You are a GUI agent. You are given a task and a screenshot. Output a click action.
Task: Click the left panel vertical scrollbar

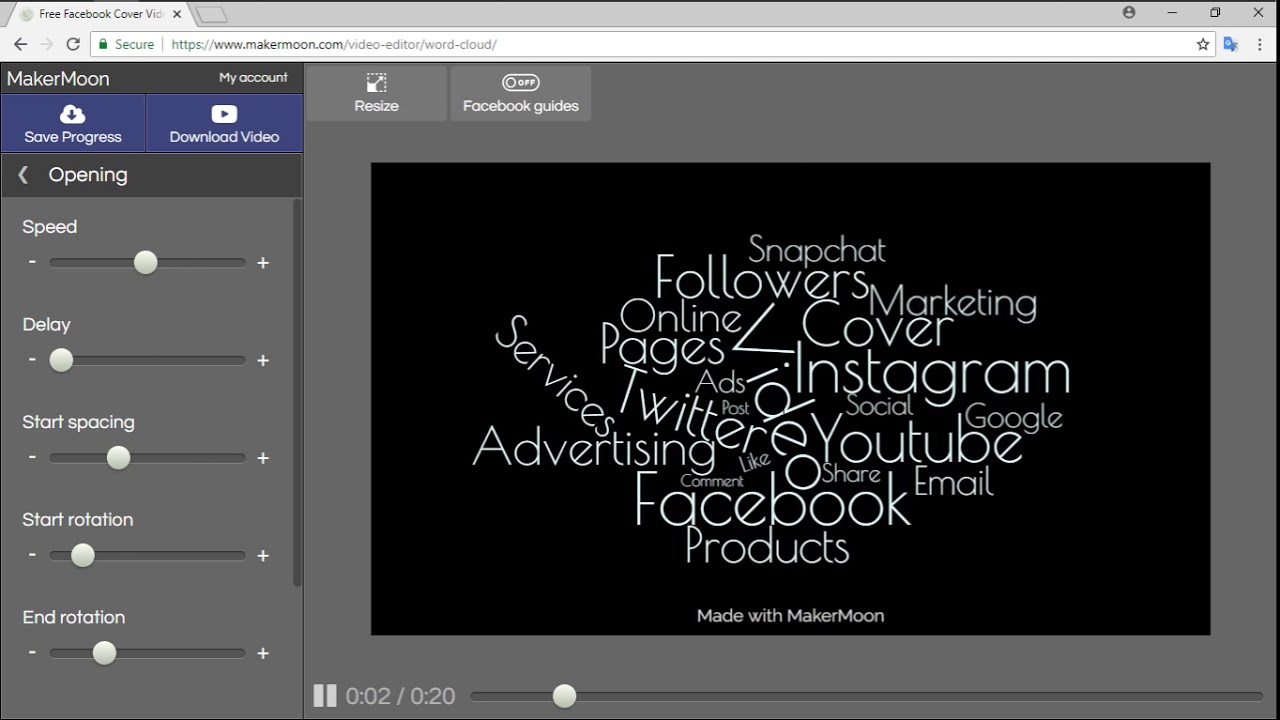(296, 392)
